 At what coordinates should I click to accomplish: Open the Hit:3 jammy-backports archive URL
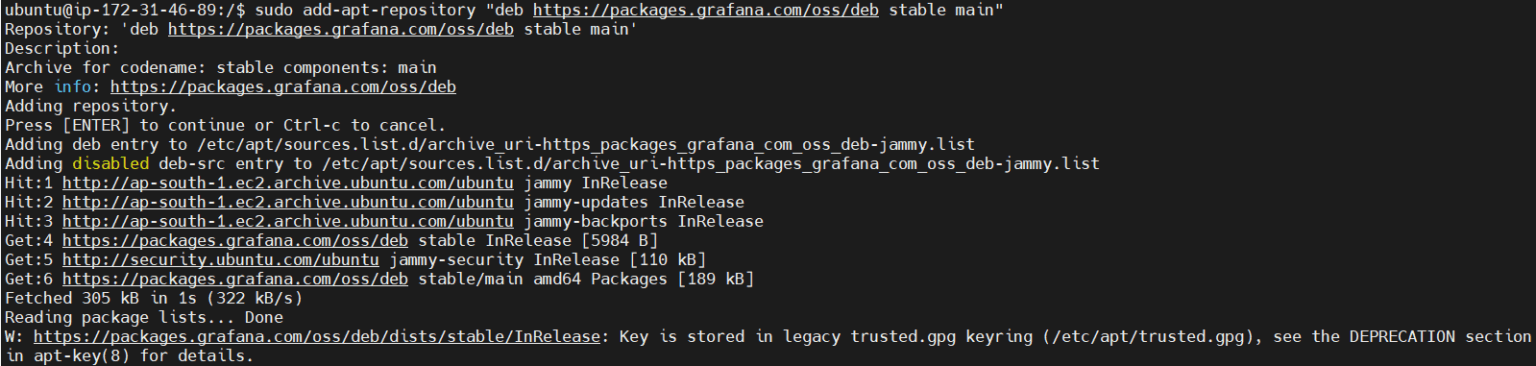(x=288, y=221)
